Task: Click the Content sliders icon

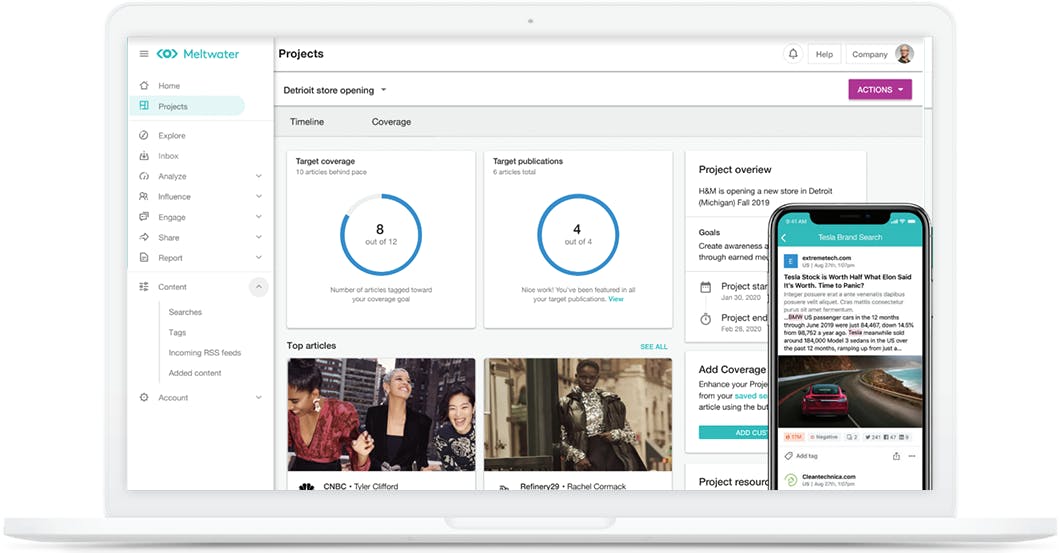Action: pos(143,286)
